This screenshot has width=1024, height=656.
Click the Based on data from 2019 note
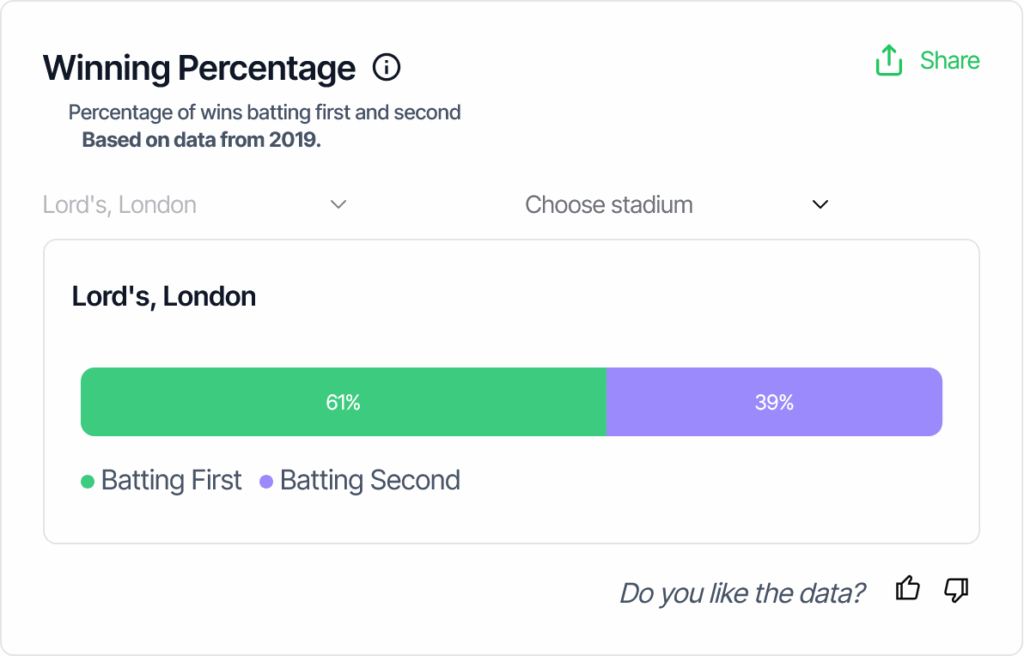tap(201, 140)
